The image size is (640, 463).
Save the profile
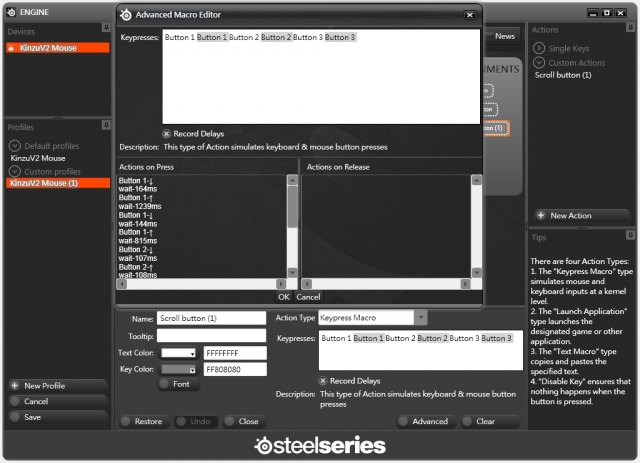point(58,417)
